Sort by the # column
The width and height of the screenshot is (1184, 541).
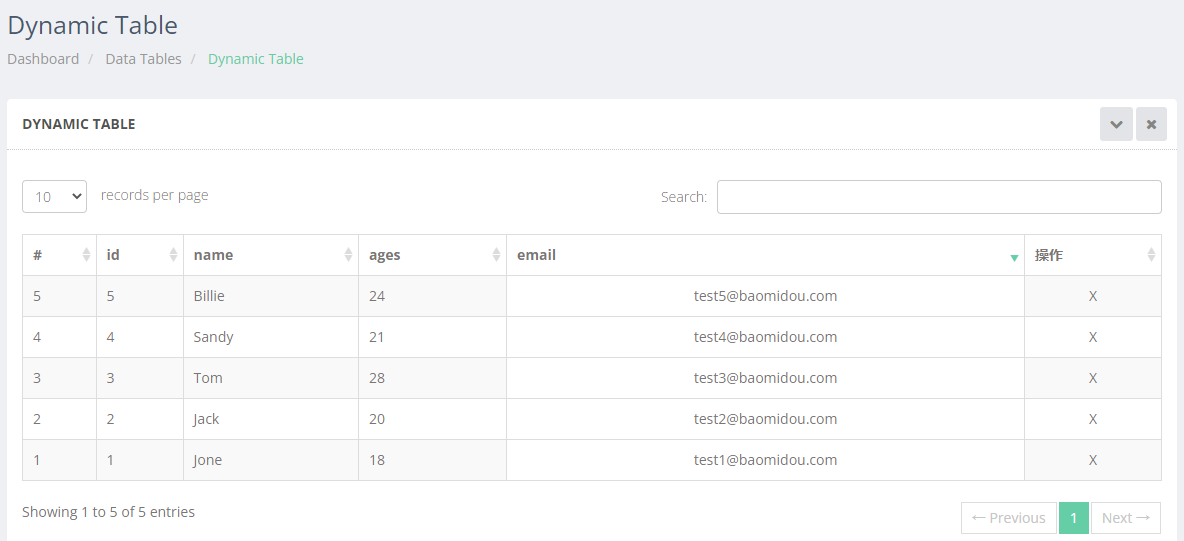pos(60,255)
